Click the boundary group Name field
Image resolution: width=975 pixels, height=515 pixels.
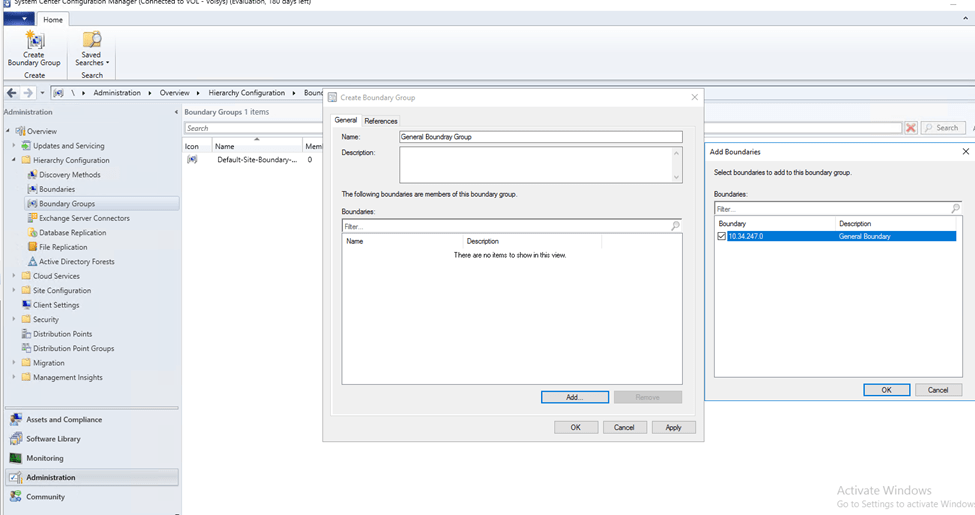tap(539, 137)
